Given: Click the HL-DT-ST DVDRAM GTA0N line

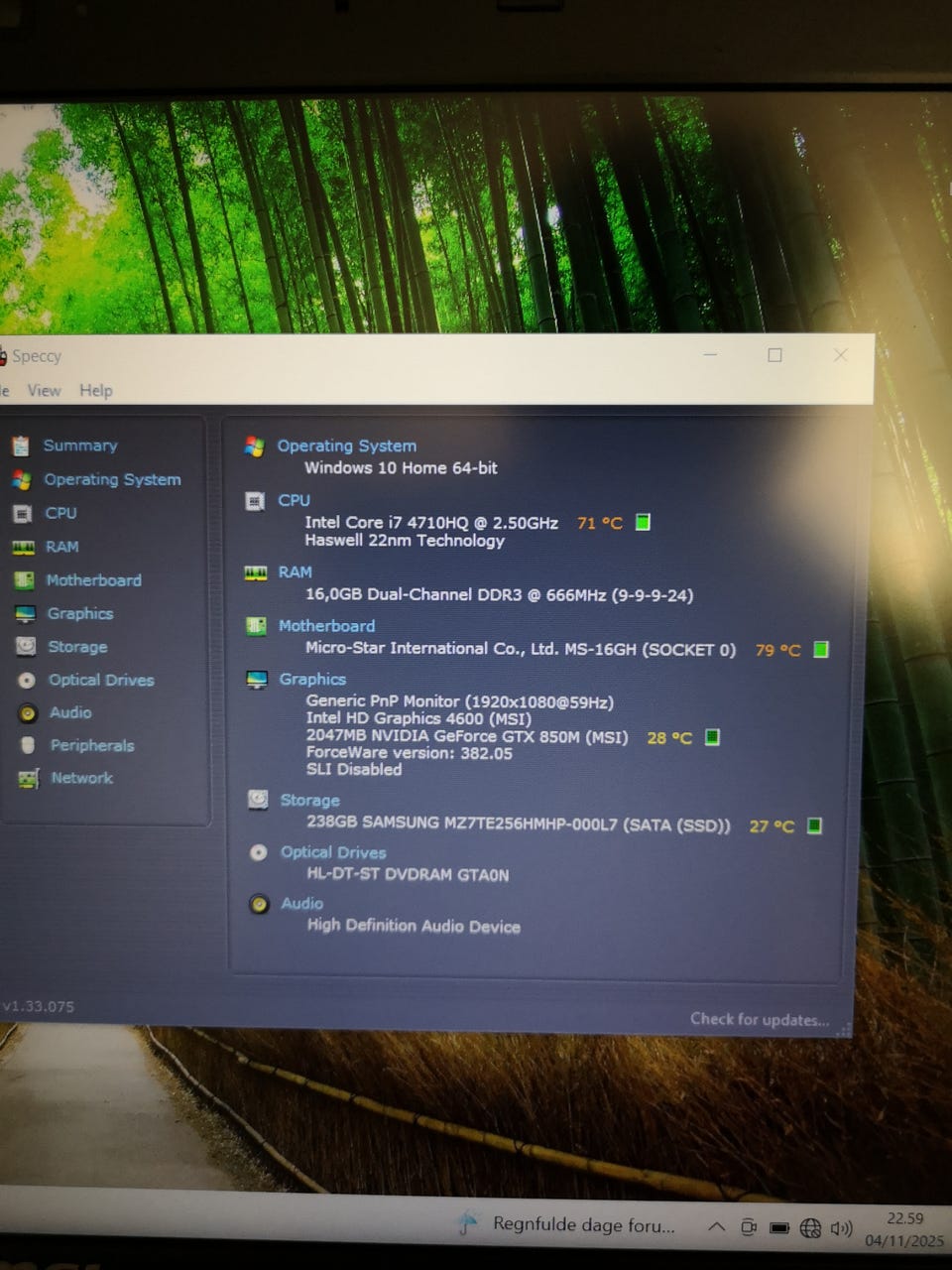Looking at the screenshot, I should pos(408,875).
